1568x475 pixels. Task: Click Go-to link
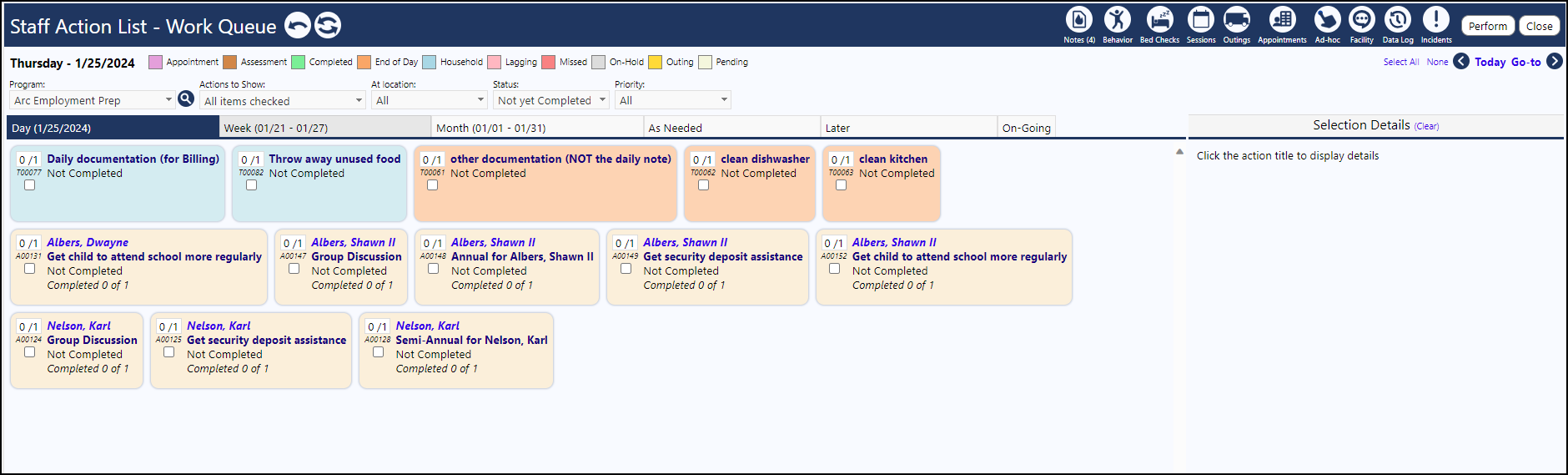[x=1525, y=62]
